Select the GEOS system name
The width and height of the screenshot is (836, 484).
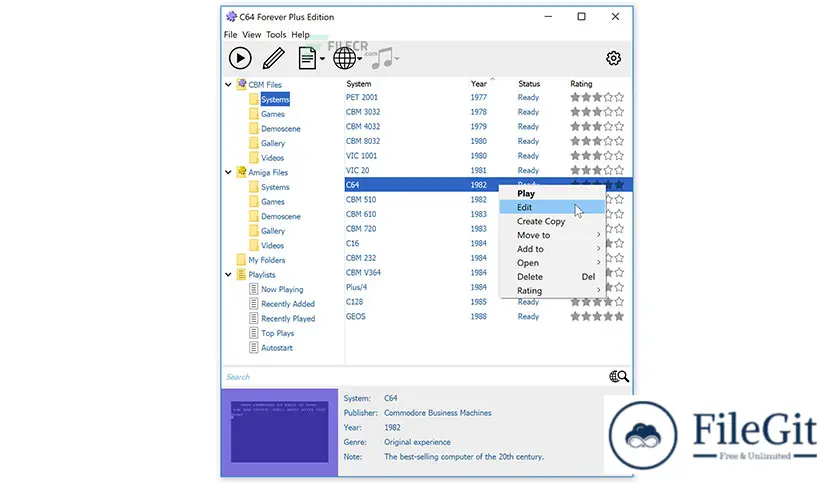coord(356,316)
